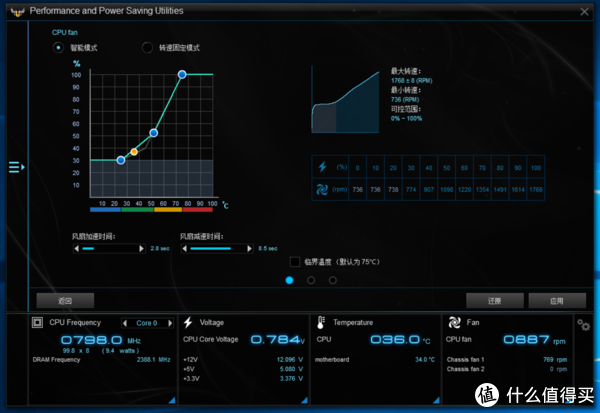Viewport: 600px width, 413px height.
Task: Click the Chassis fan 1 row
Action: [x=507, y=359]
